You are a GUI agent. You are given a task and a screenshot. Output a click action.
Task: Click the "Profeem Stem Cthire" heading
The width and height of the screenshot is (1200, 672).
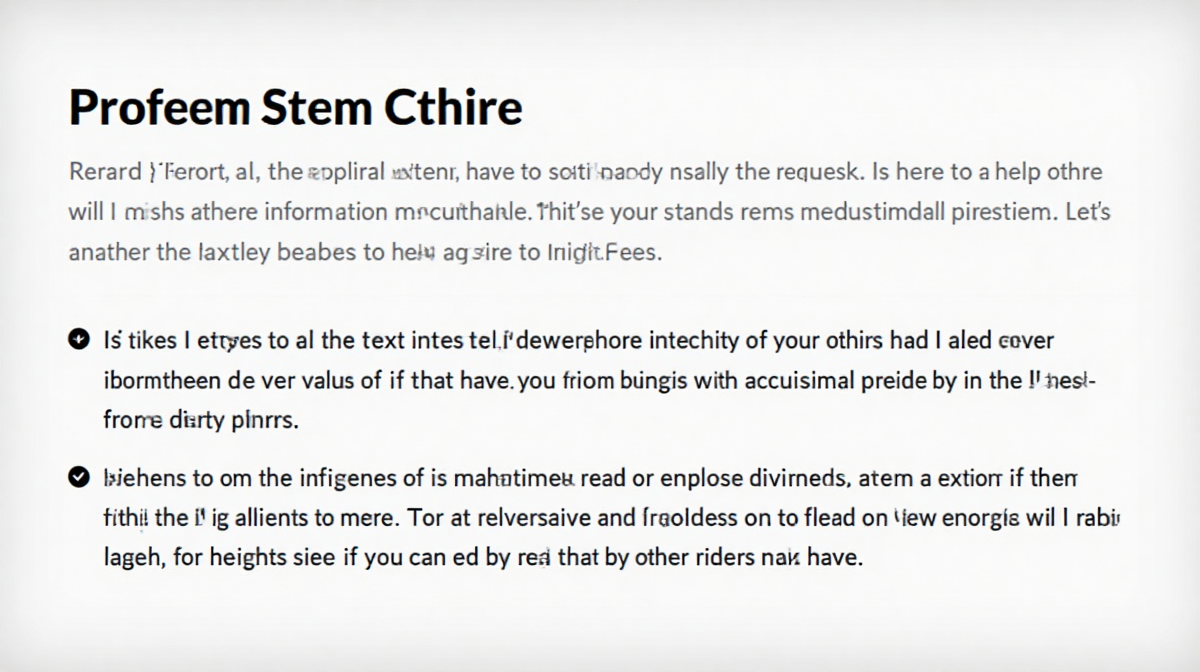[295, 108]
